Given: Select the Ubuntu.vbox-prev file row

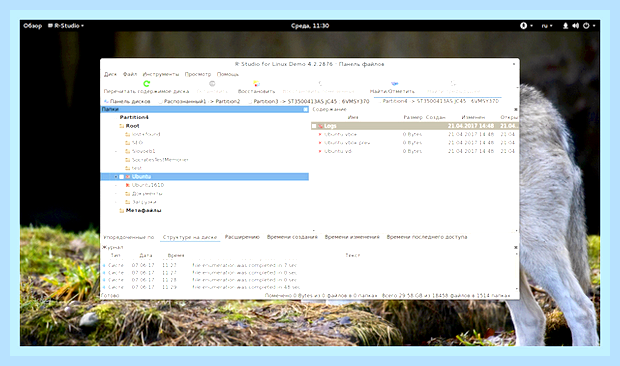Looking at the screenshot, I should click(414, 143).
